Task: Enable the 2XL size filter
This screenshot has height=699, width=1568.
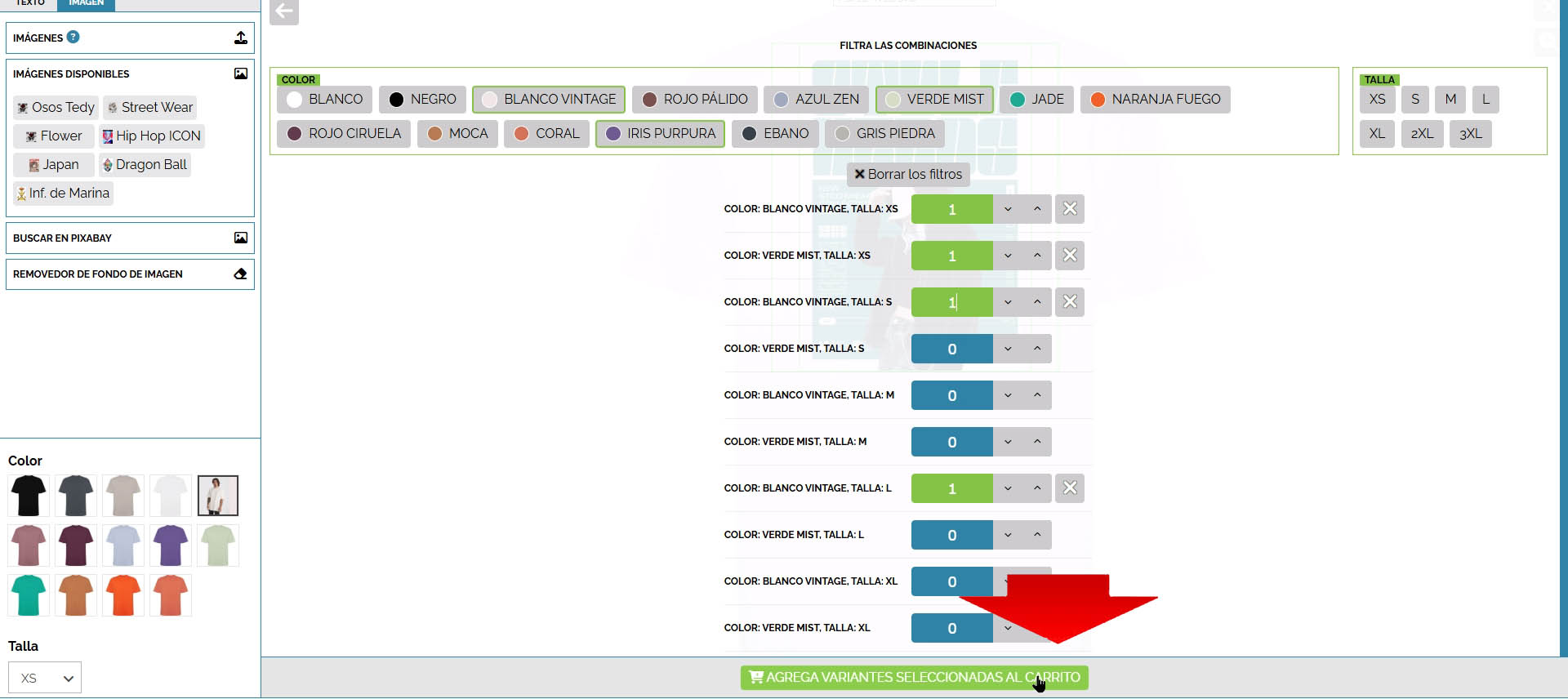Action: click(1422, 134)
